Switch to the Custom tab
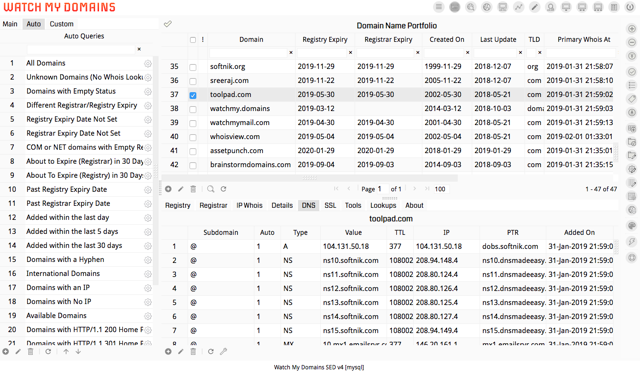 (62, 24)
